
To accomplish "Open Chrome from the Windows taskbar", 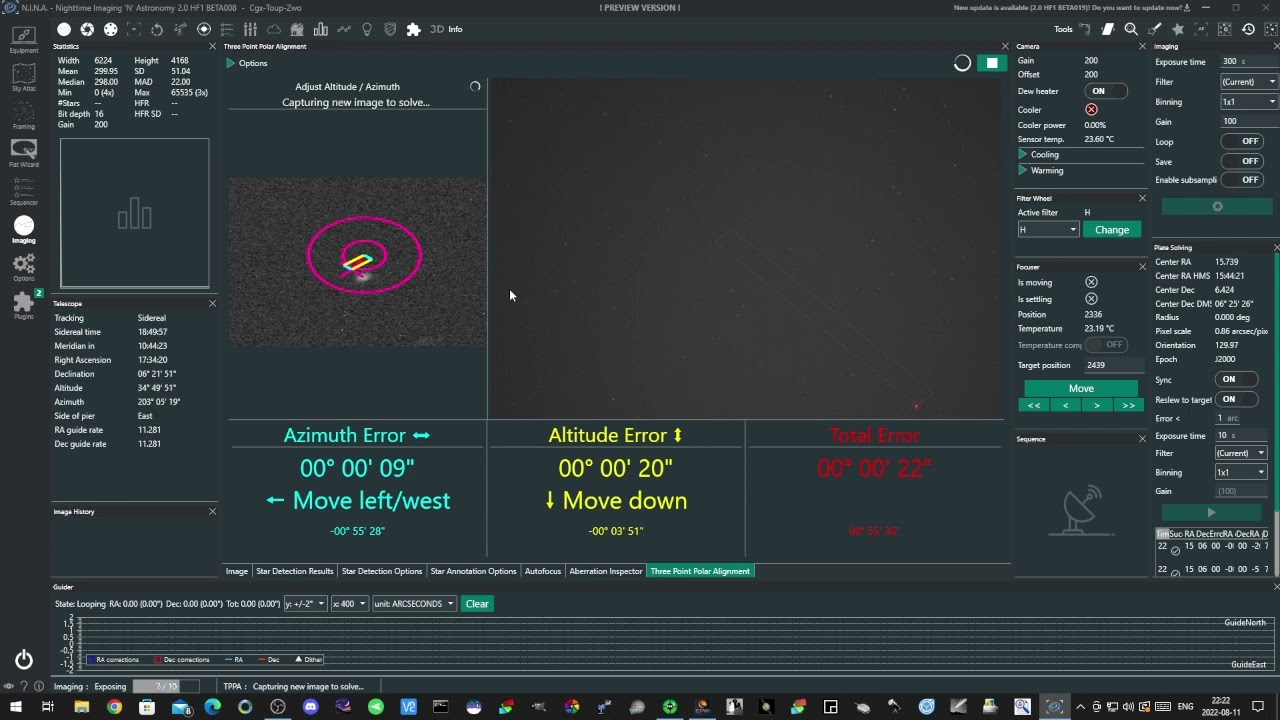I will (x=114, y=707).
